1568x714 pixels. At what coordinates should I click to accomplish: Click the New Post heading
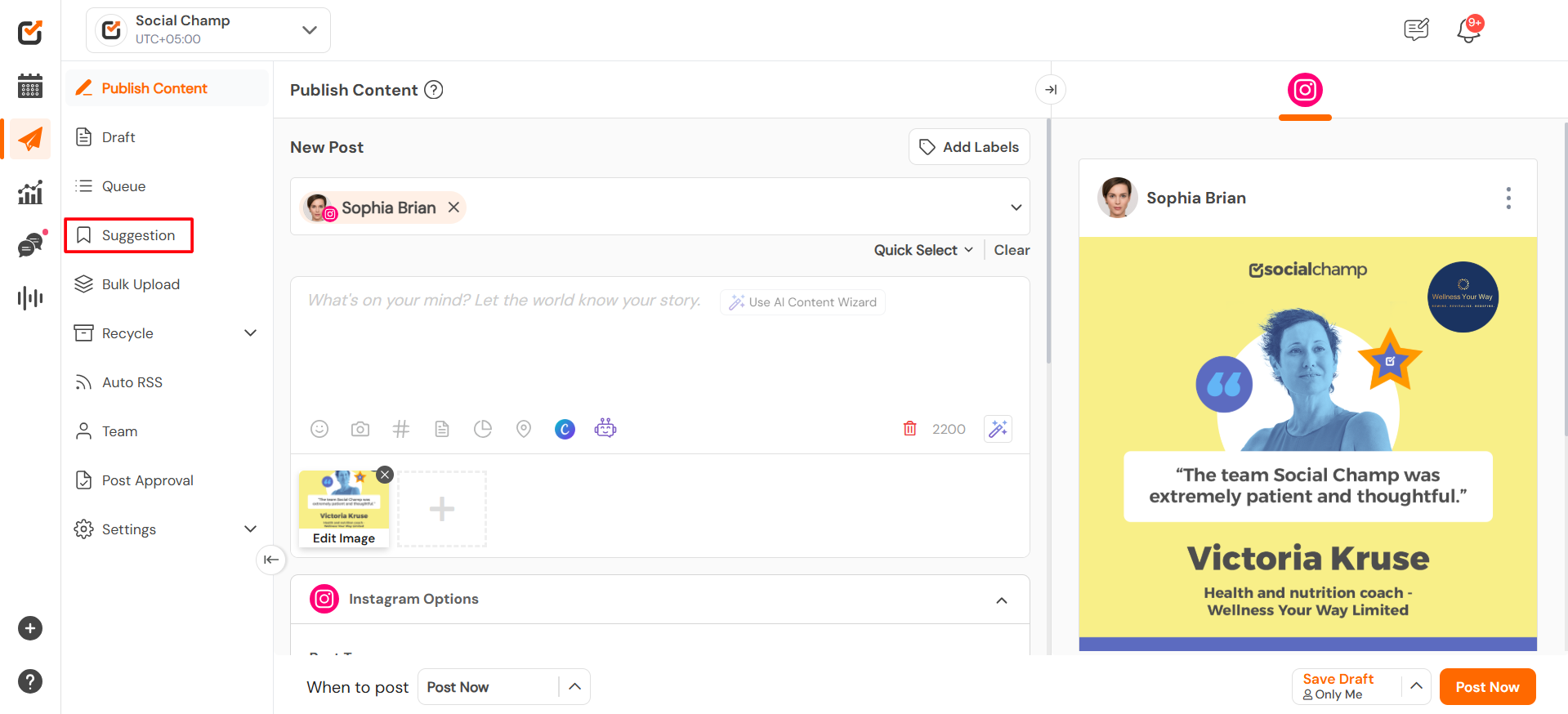click(327, 147)
